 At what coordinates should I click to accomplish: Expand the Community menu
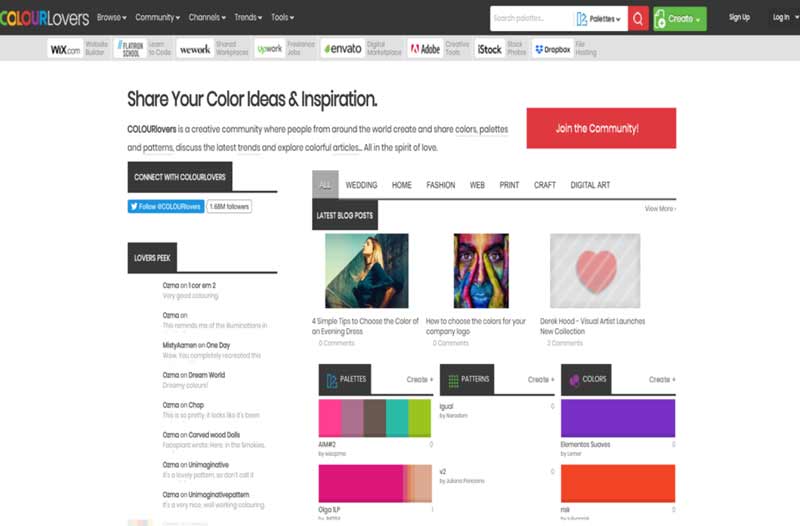click(x=158, y=17)
